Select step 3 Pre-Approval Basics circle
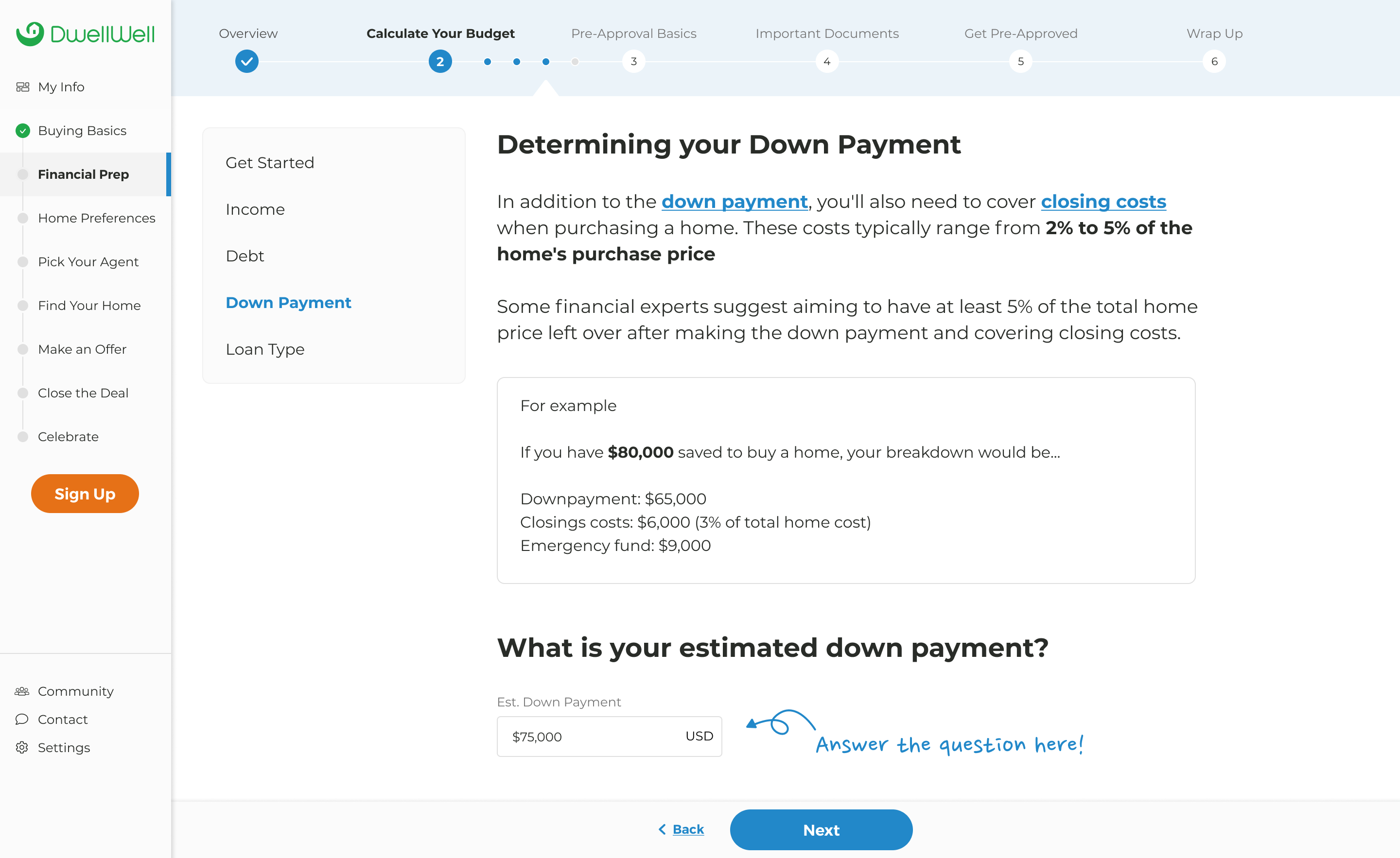Screen dimensions: 1400x858 click(x=633, y=61)
